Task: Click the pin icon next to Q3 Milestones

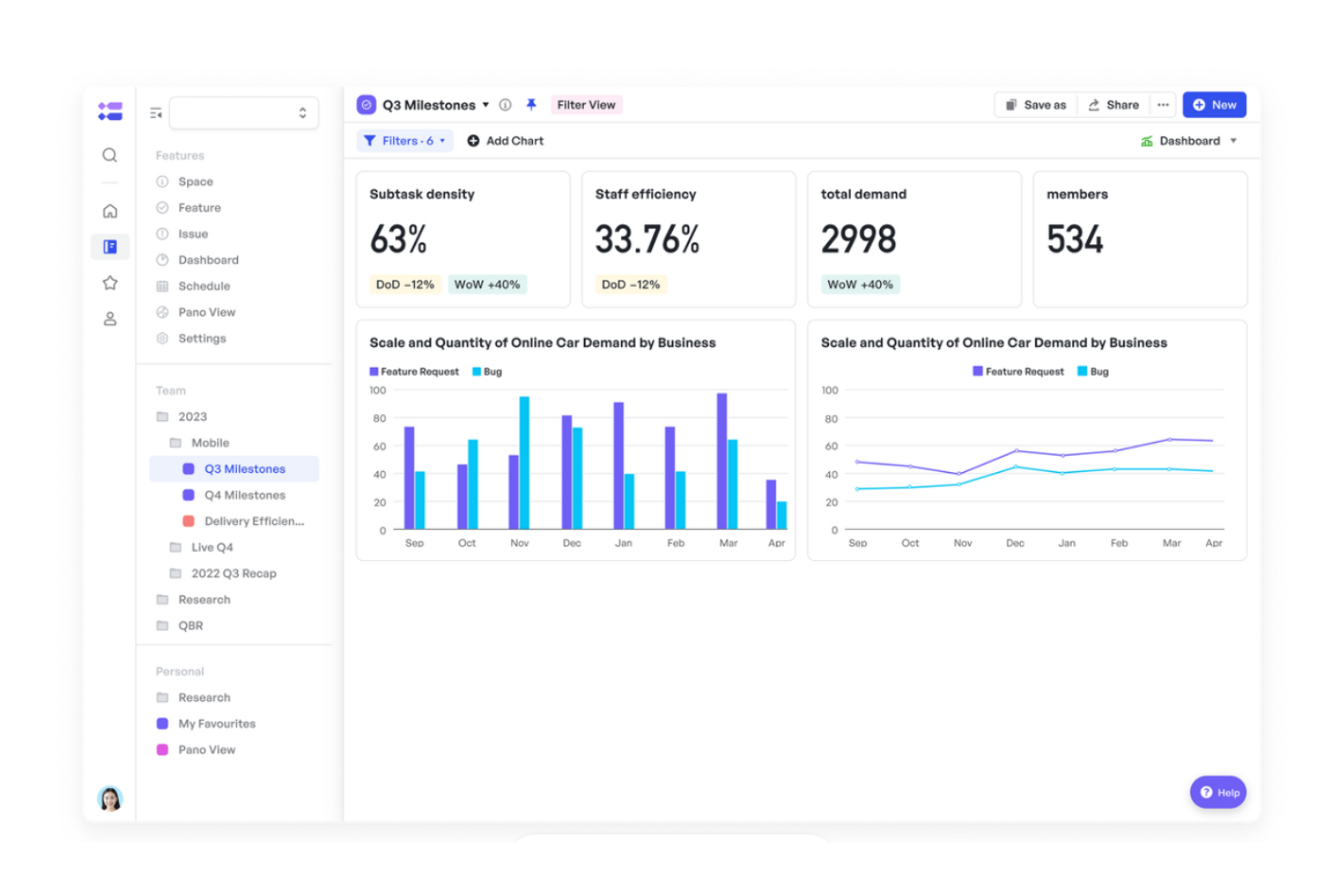Action: [x=531, y=104]
